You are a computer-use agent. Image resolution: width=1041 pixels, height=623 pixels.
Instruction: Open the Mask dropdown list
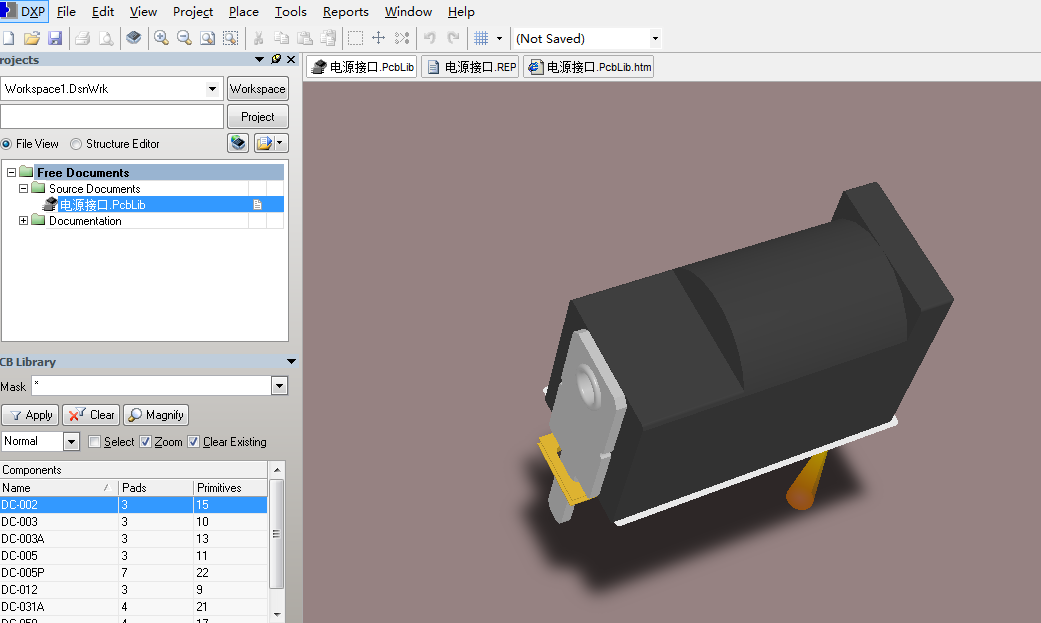pos(280,386)
